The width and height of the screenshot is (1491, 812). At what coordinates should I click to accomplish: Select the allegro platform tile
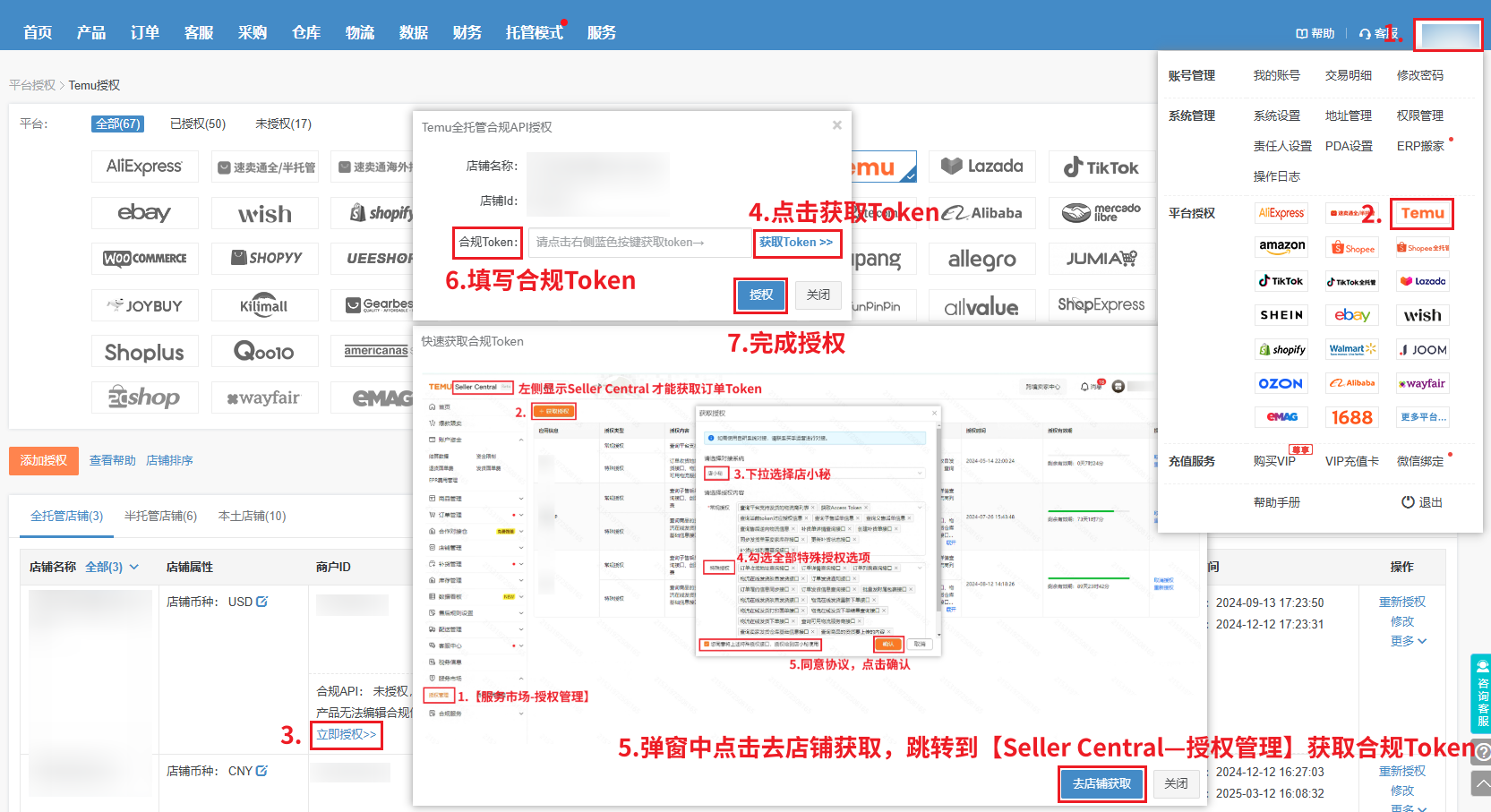pyautogui.click(x=982, y=259)
